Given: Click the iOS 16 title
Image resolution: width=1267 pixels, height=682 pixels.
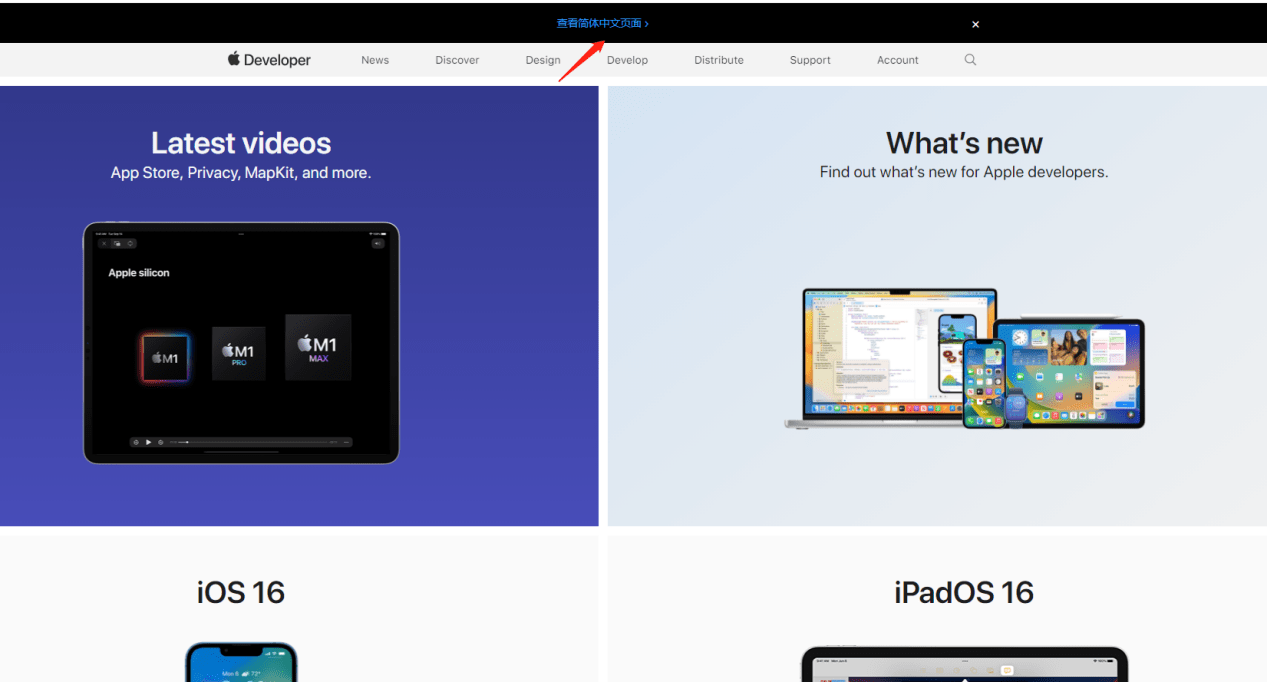Looking at the screenshot, I should click(x=241, y=592).
